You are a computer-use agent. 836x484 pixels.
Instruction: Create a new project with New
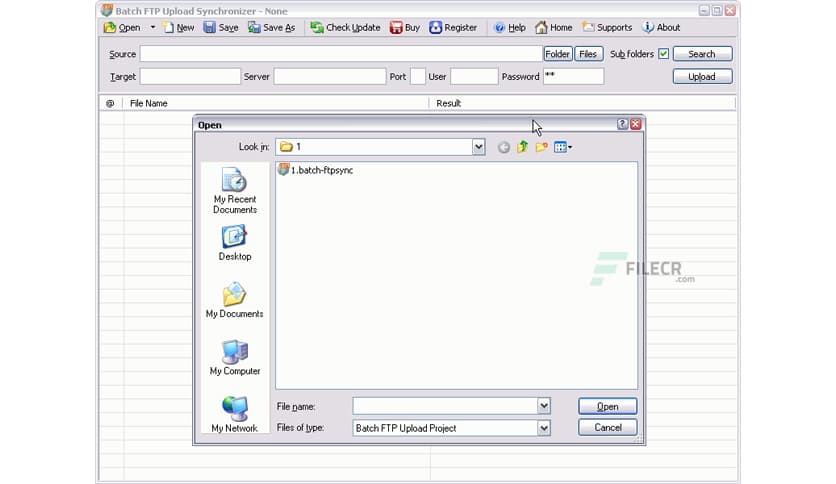point(179,28)
